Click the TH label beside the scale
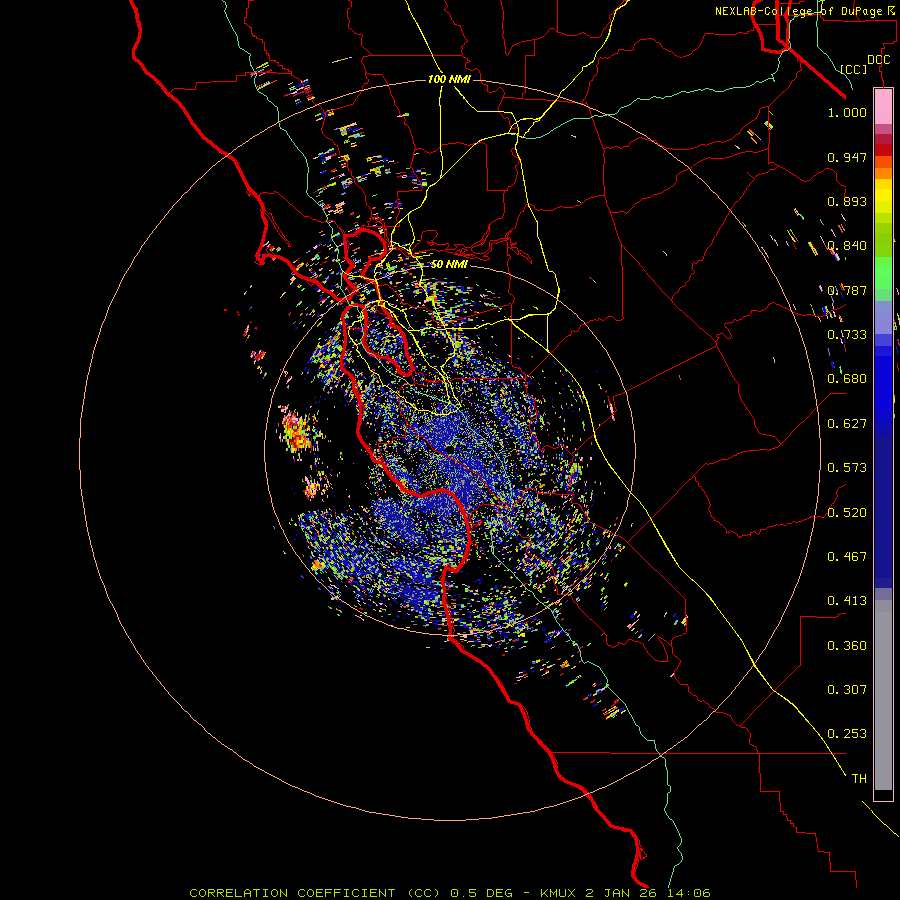Screen dimensions: 900x900 pyautogui.click(x=859, y=779)
